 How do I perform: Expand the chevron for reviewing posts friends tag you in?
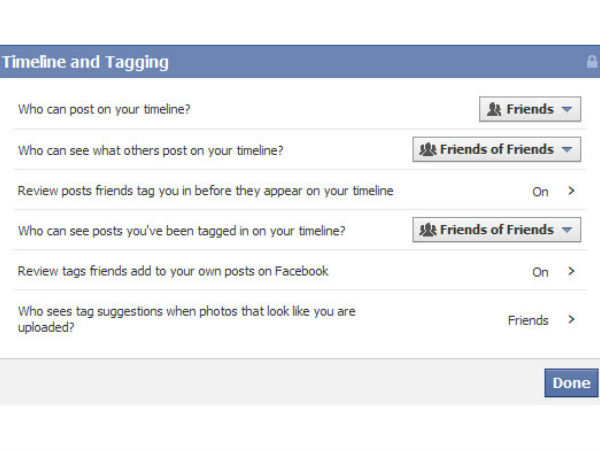(x=572, y=191)
